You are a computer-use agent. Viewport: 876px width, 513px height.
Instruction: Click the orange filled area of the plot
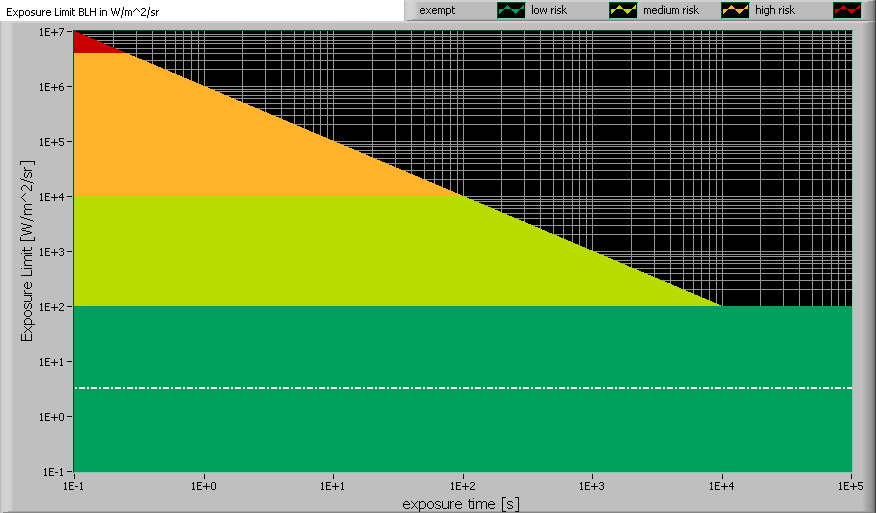point(200,140)
